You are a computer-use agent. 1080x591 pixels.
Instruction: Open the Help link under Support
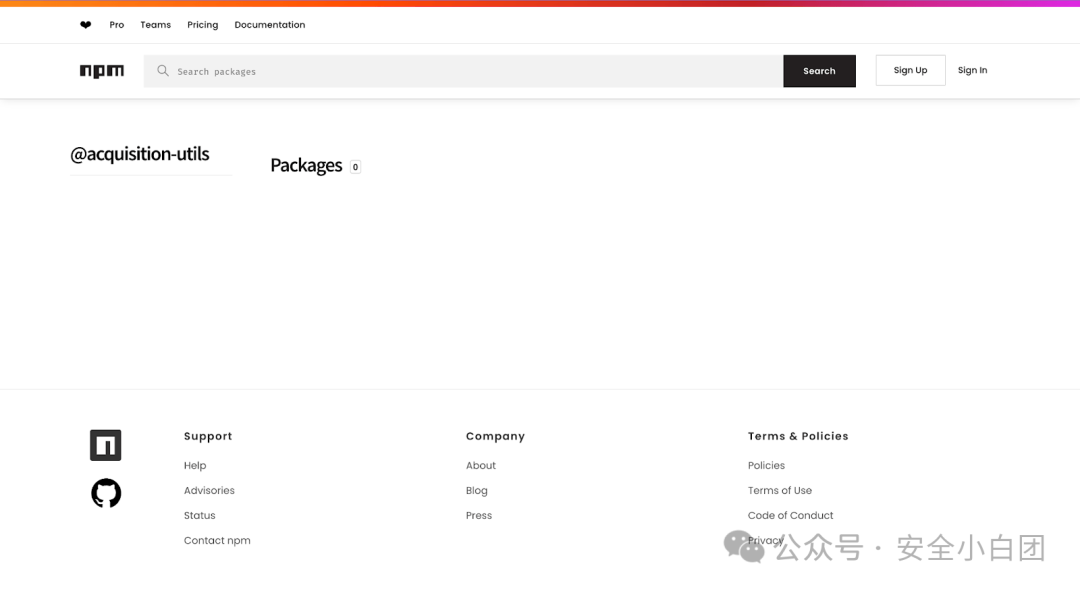(x=195, y=466)
